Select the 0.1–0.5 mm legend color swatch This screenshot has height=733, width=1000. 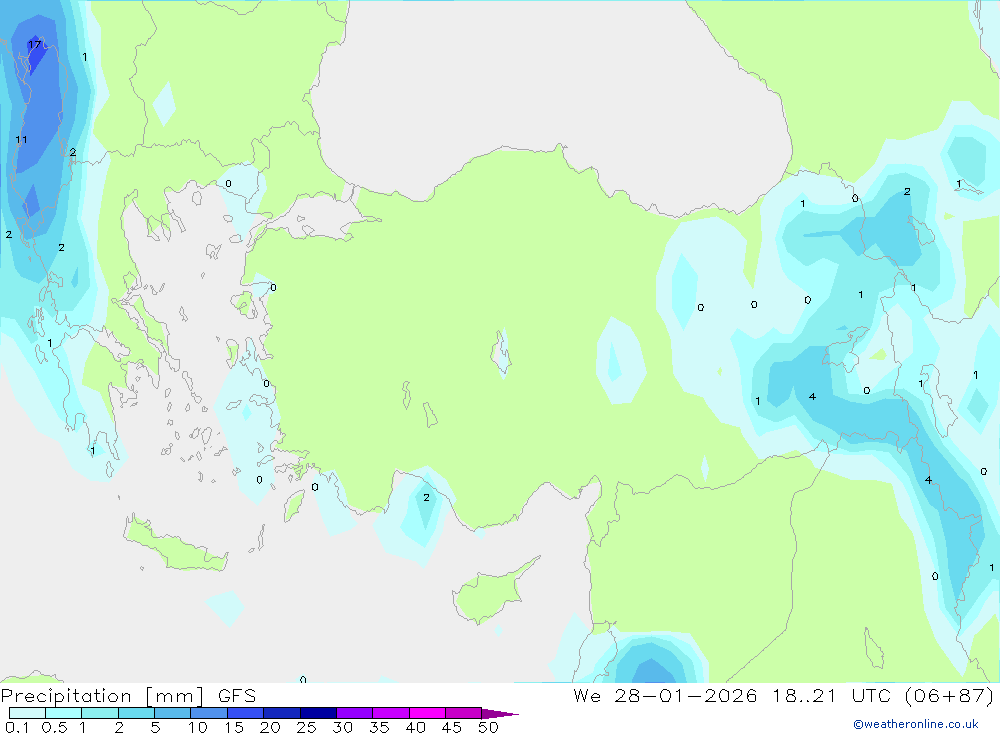27,713
